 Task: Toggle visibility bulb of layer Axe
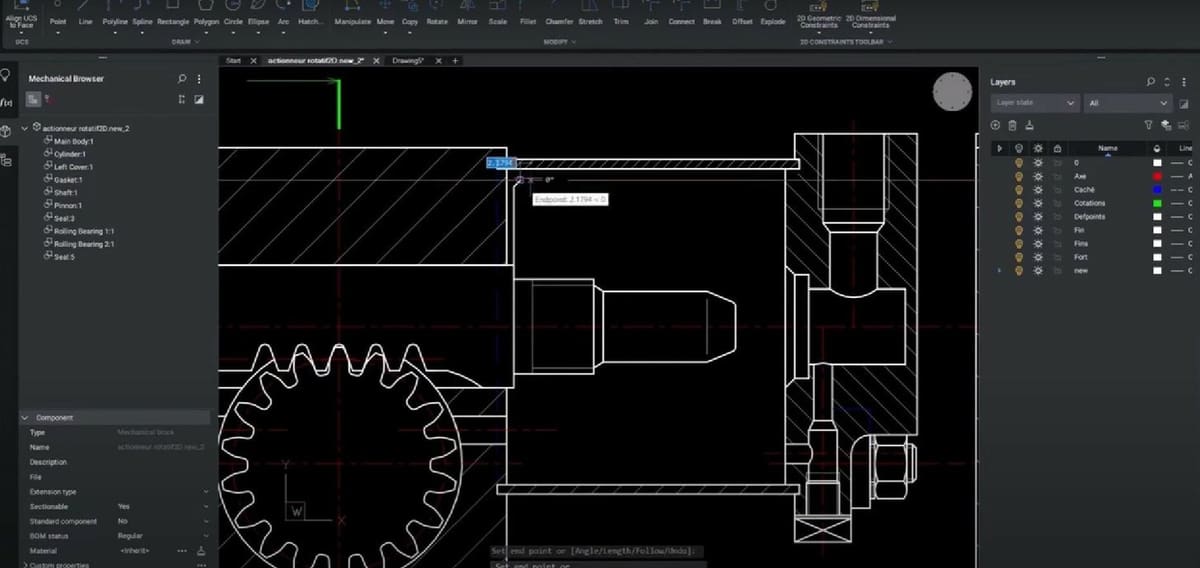coord(1019,175)
